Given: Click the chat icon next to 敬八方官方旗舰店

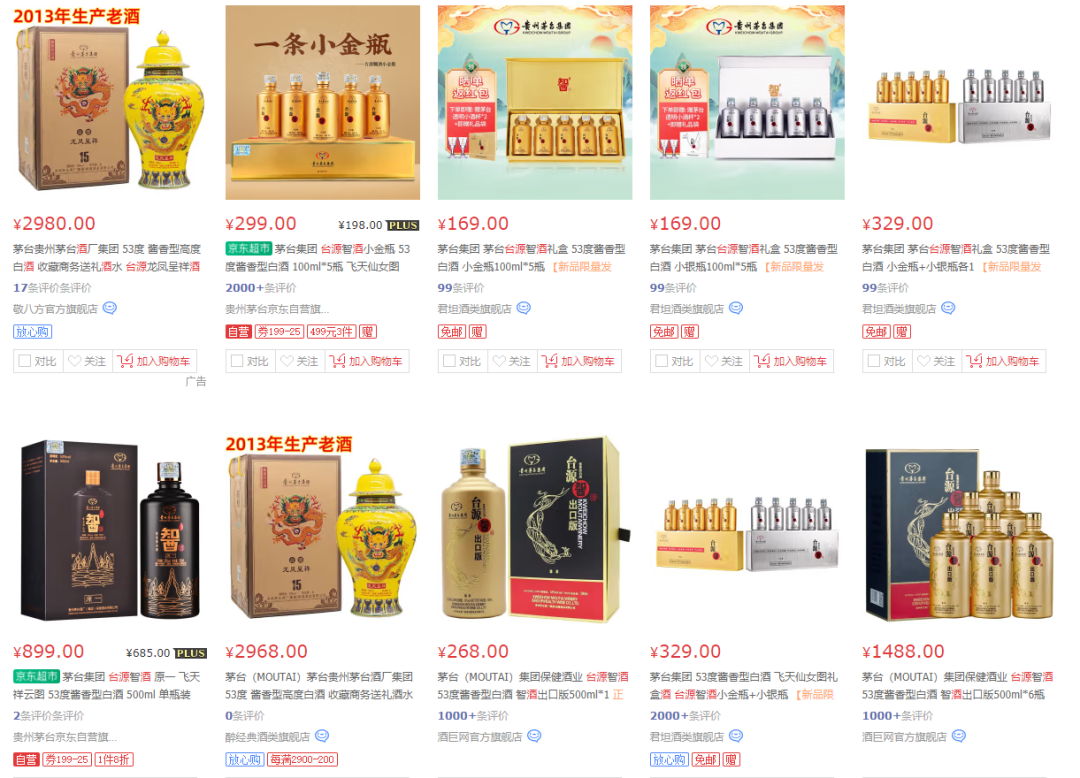Looking at the screenshot, I should [110, 308].
